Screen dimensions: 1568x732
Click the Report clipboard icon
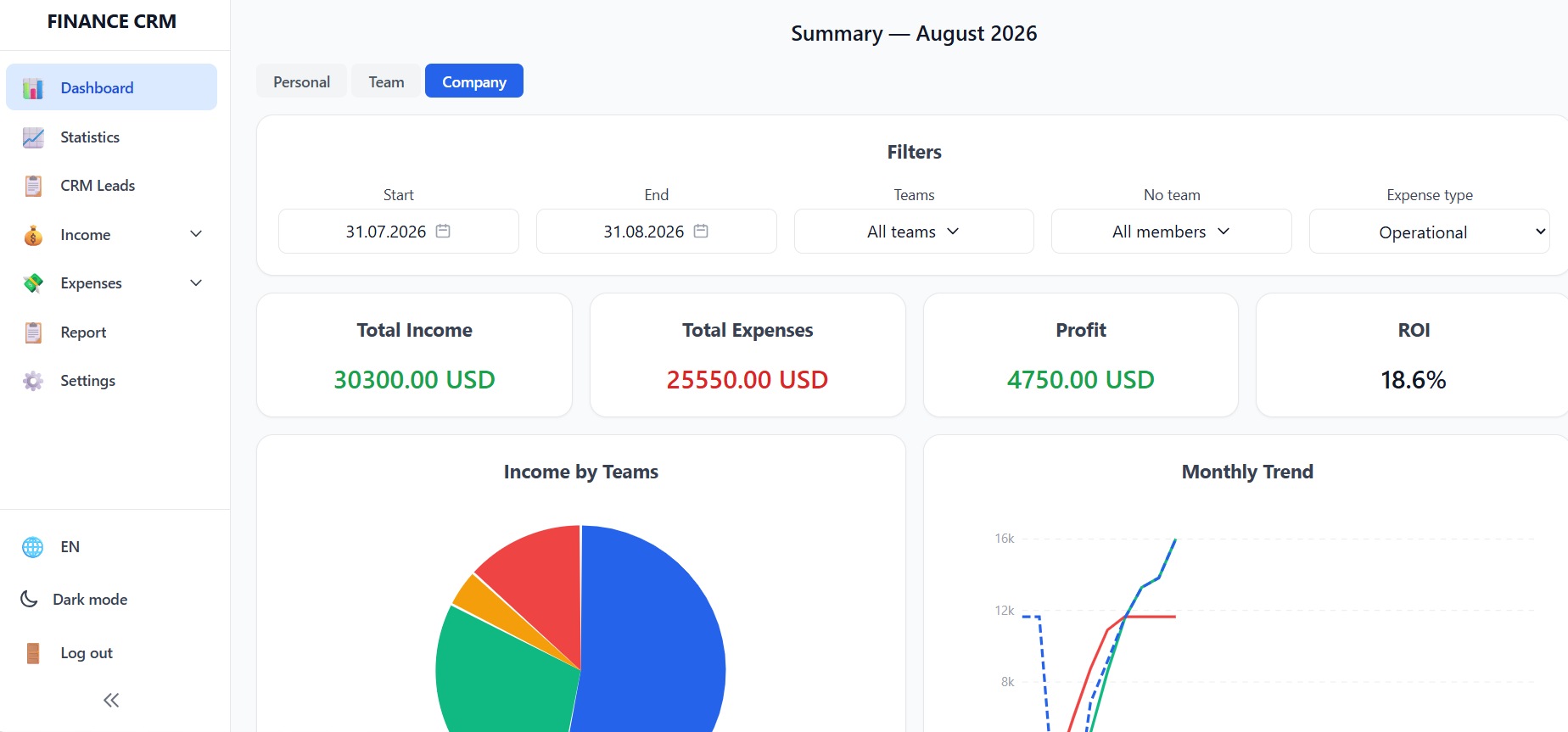(x=33, y=332)
